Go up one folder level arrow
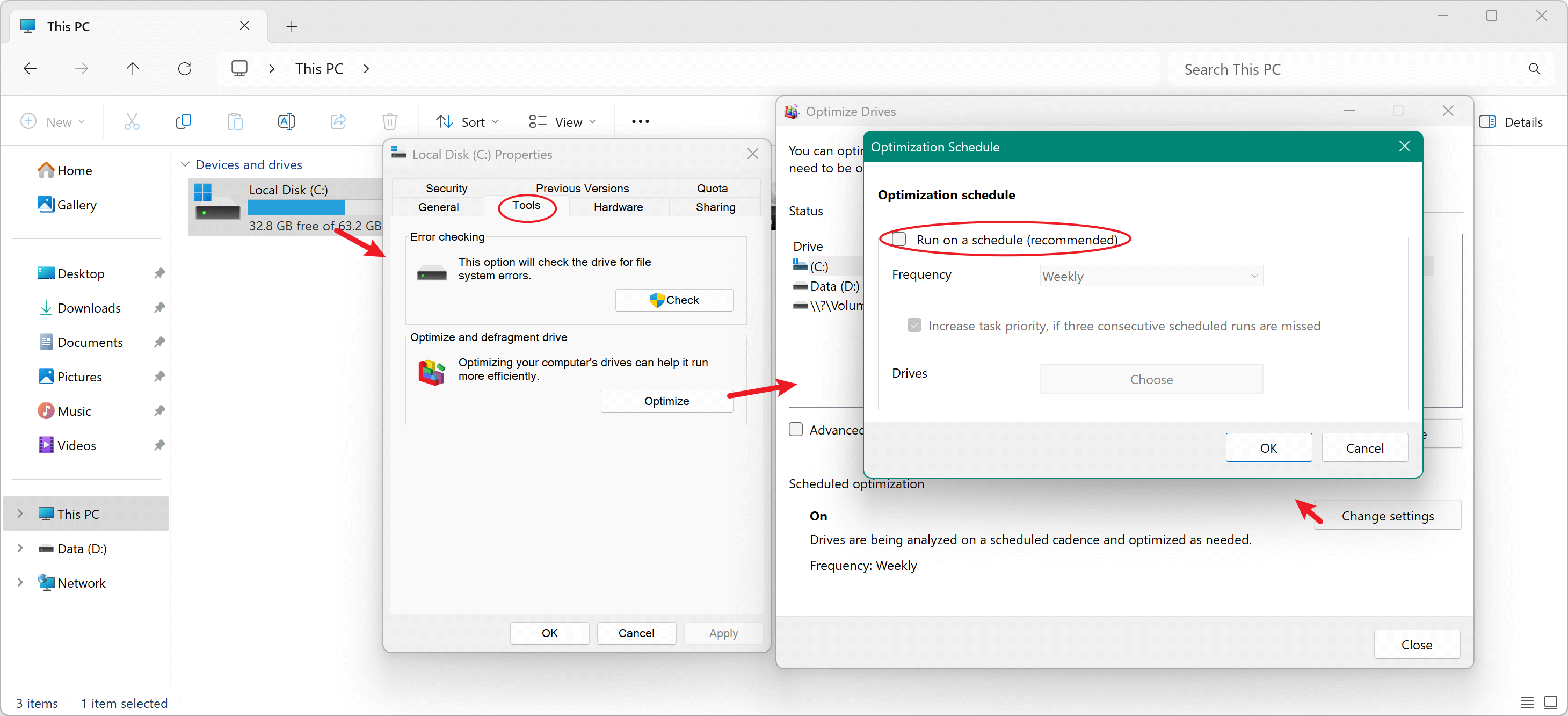 click(133, 69)
